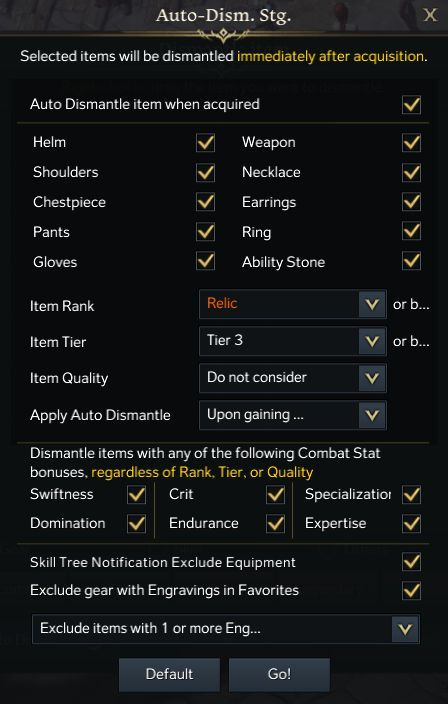The image size is (448, 704).
Task: Close the Auto-Dism. Stg. window
Action: [x=430, y=15]
